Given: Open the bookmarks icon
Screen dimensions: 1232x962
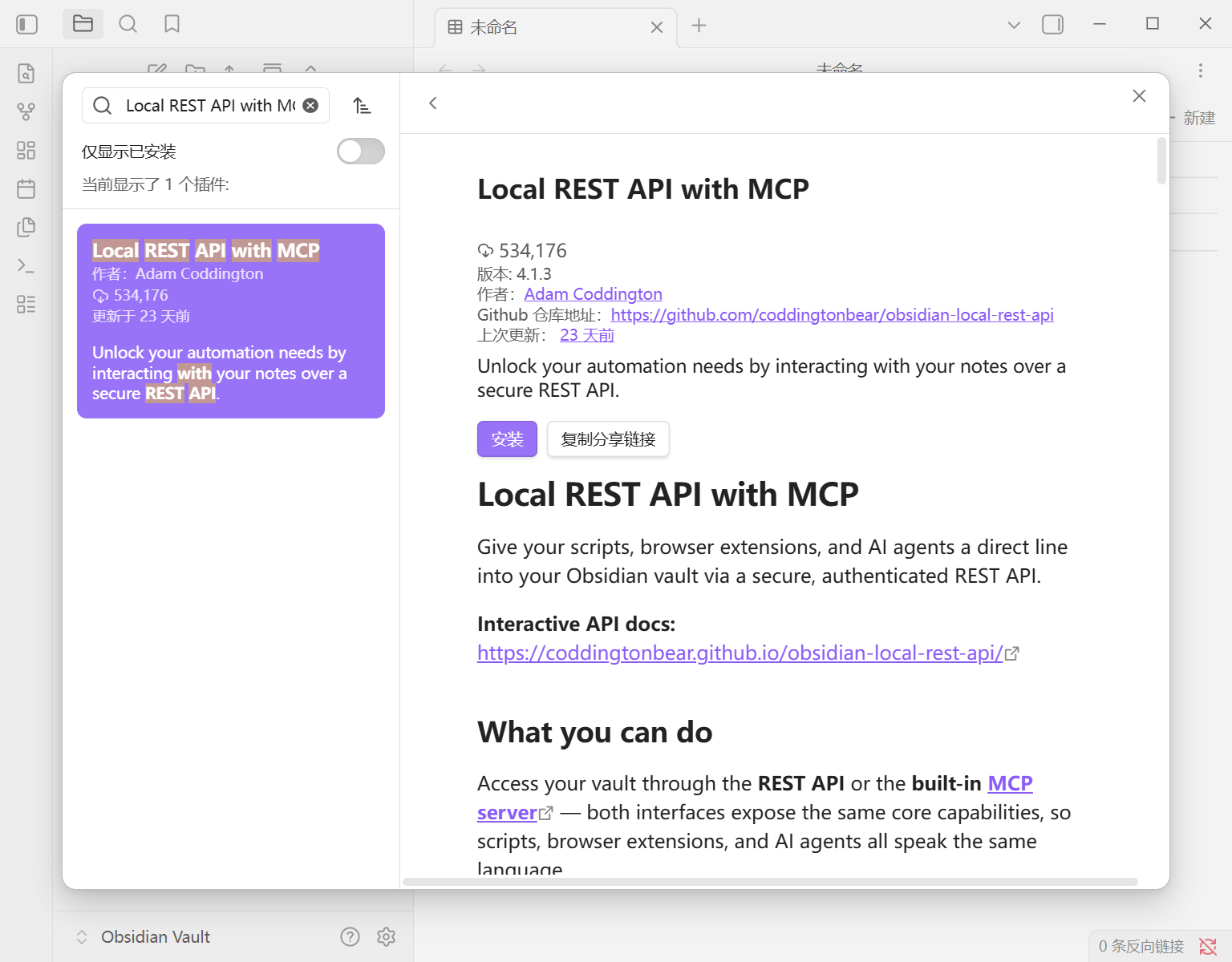Looking at the screenshot, I should [172, 24].
